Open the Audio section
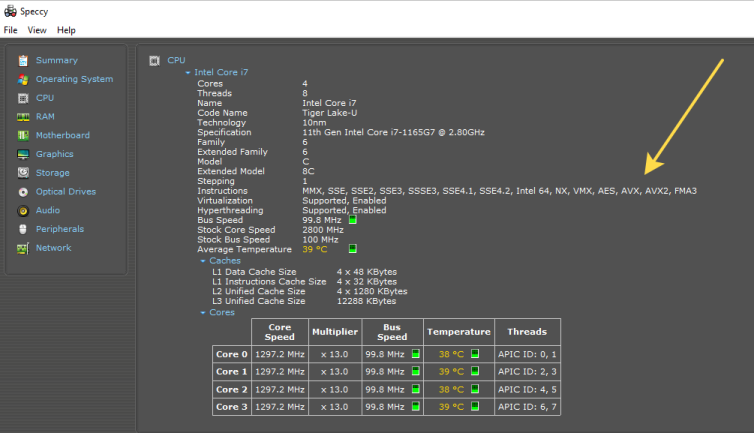 (48, 211)
